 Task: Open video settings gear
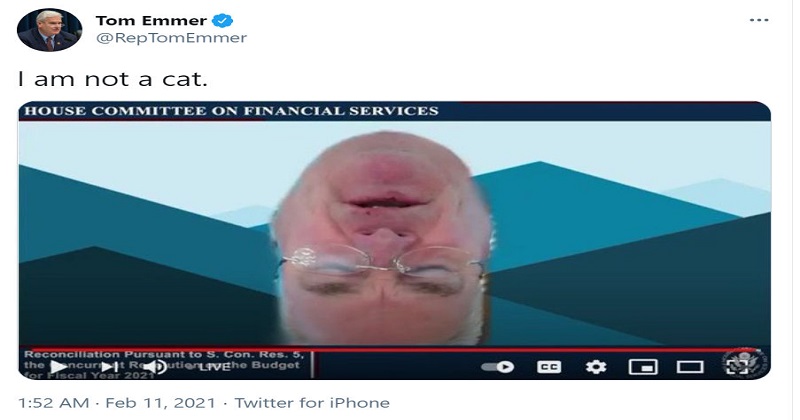[596, 367]
